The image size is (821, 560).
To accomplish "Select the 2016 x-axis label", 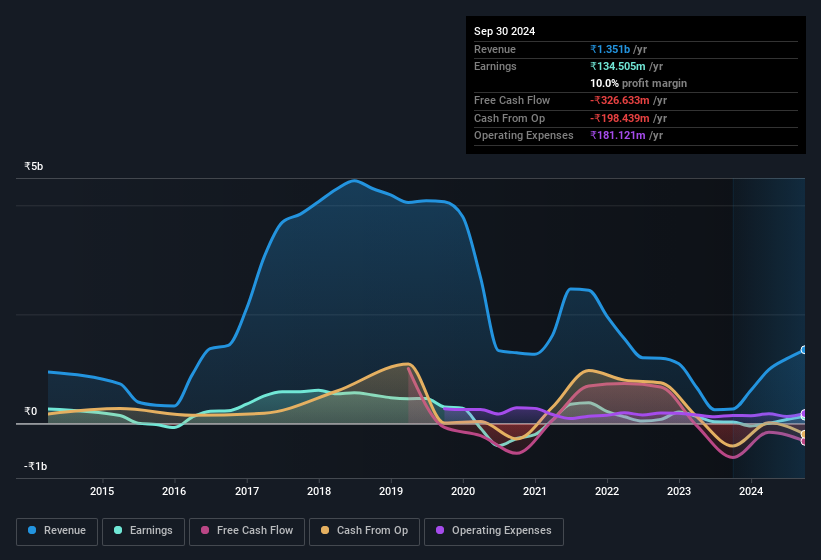I will pos(174,491).
